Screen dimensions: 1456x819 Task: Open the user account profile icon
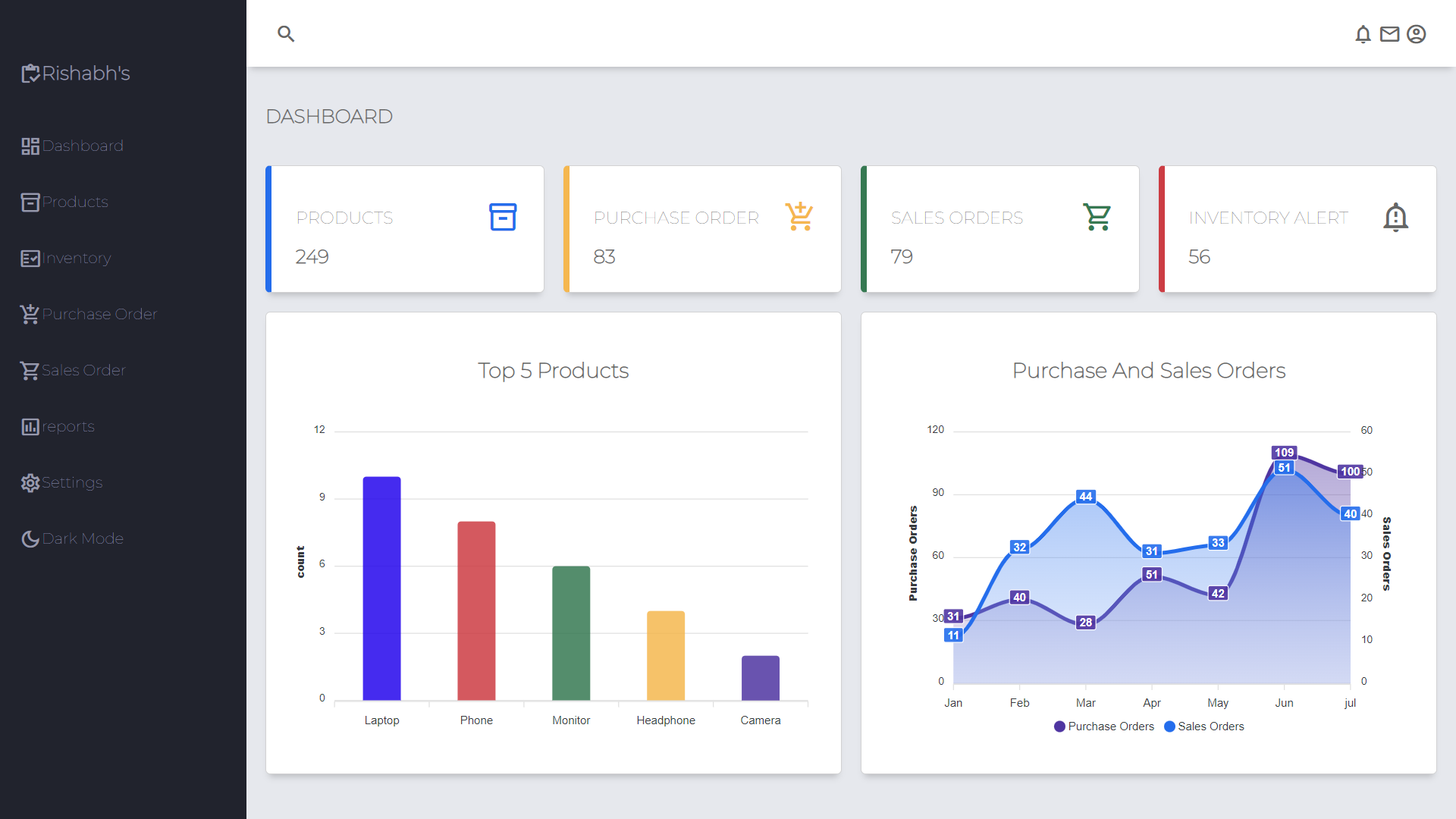(1416, 34)
